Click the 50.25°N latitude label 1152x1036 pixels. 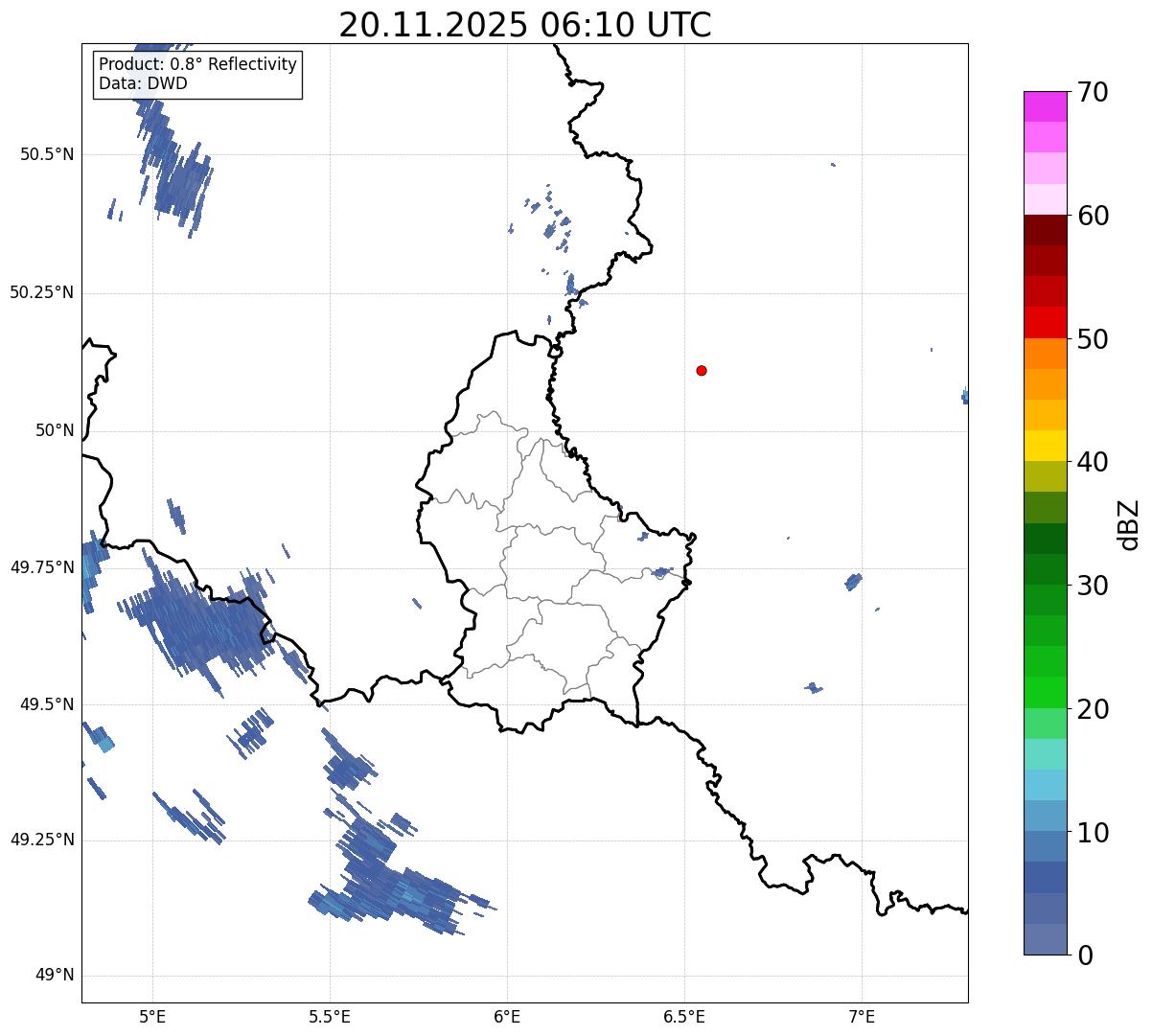coord(42,292)
